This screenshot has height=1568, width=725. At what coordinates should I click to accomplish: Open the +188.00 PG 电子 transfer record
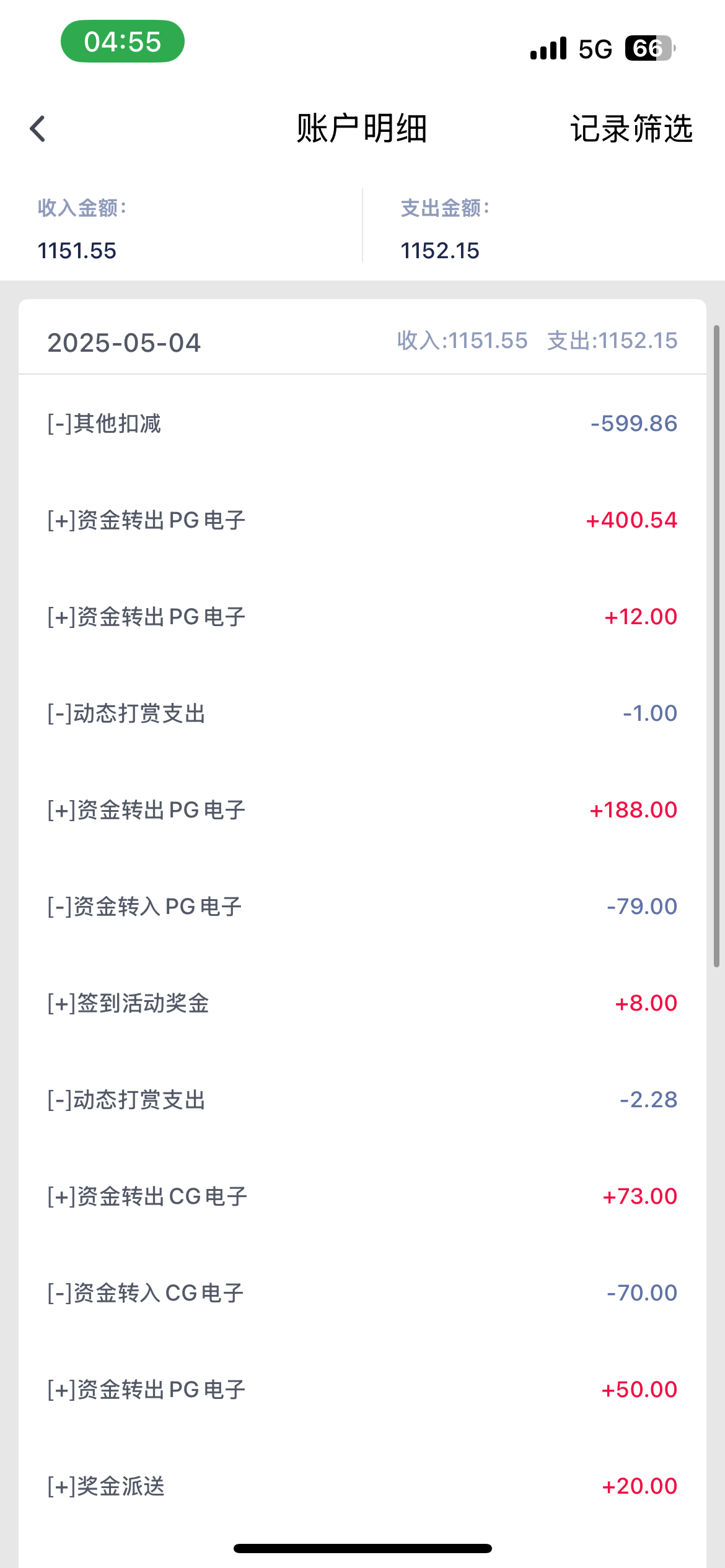click(x=362, y=810)
